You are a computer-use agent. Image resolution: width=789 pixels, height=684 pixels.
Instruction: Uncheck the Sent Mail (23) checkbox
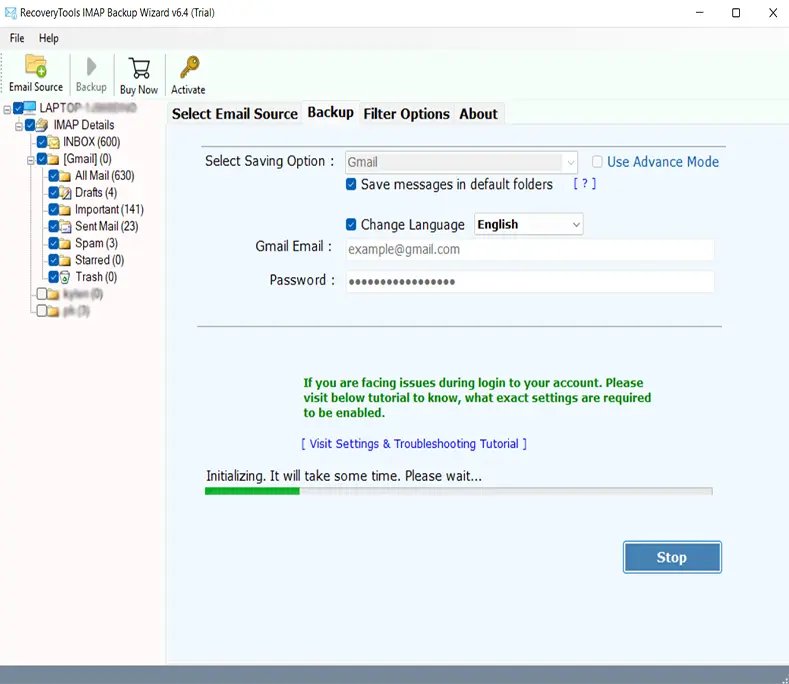tap(53, 226)
